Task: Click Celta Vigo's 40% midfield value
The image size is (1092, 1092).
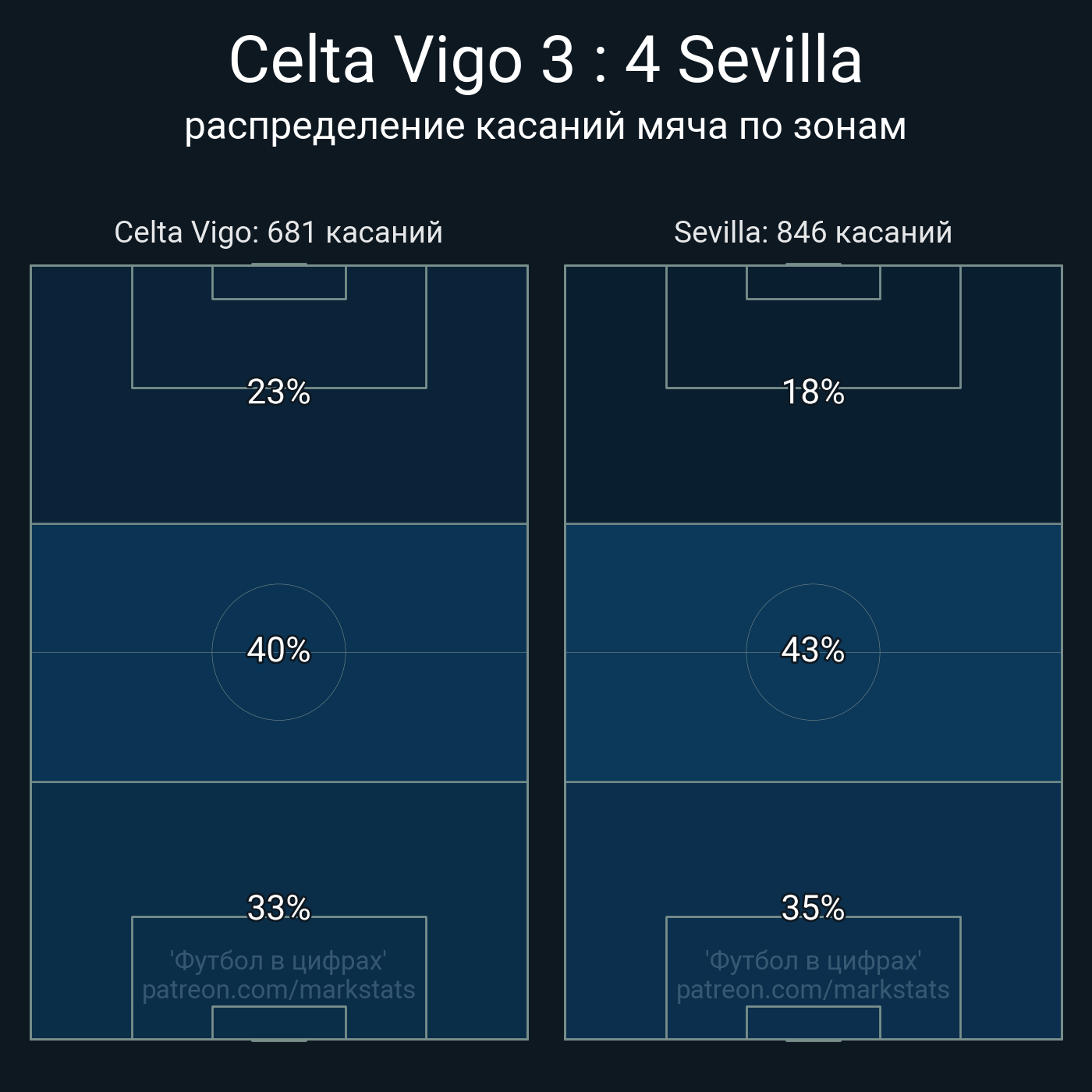Action: tap(278, 650)
